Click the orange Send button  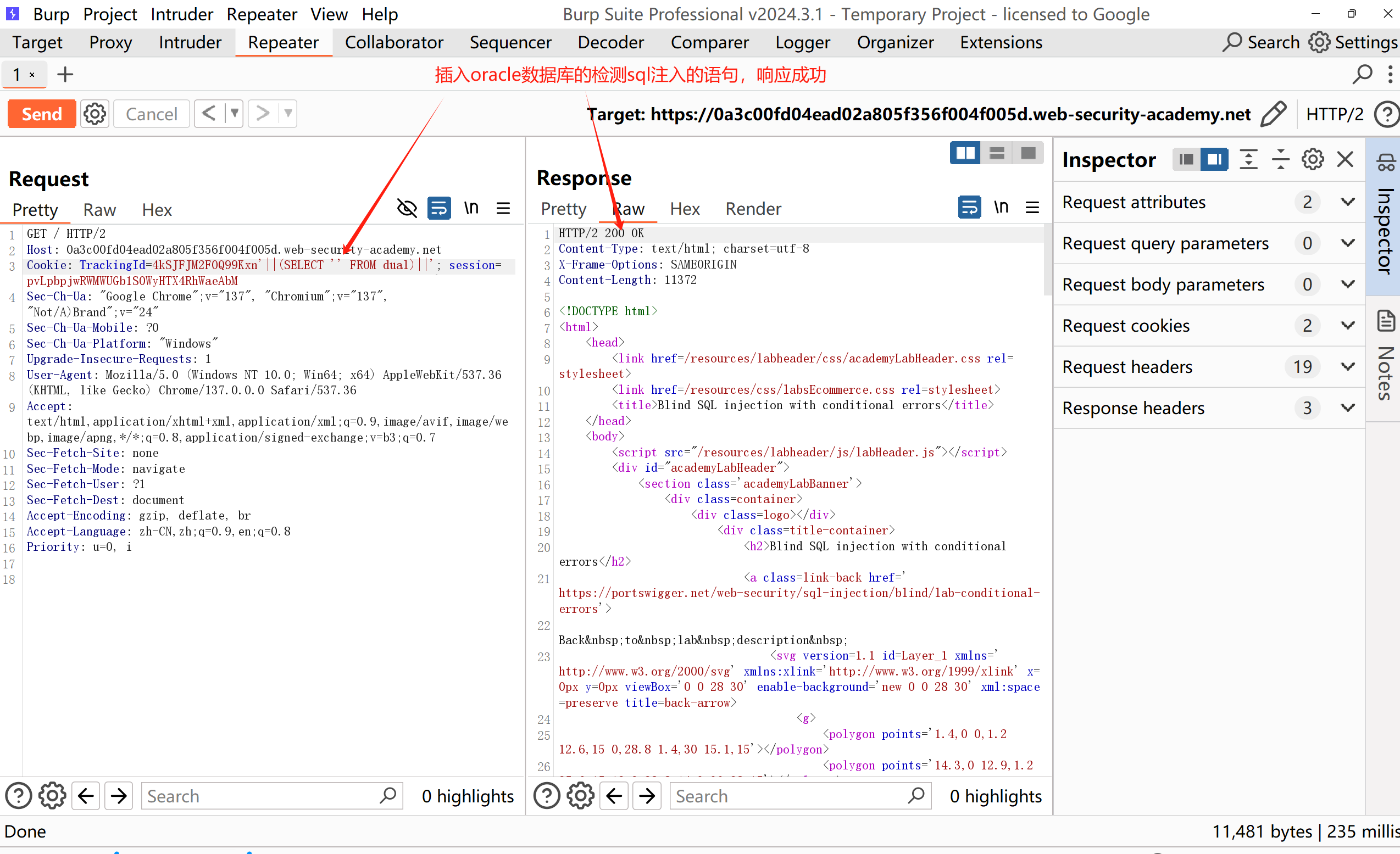[41, 114]
